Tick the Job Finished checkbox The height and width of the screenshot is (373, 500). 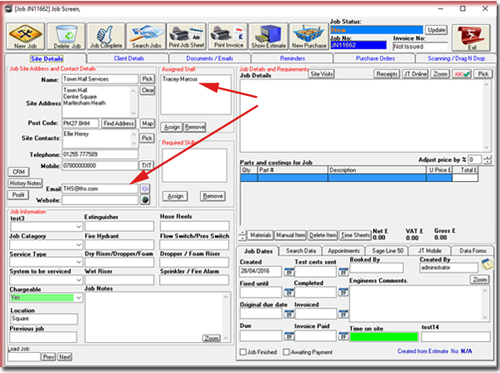[x=243, y=352]
